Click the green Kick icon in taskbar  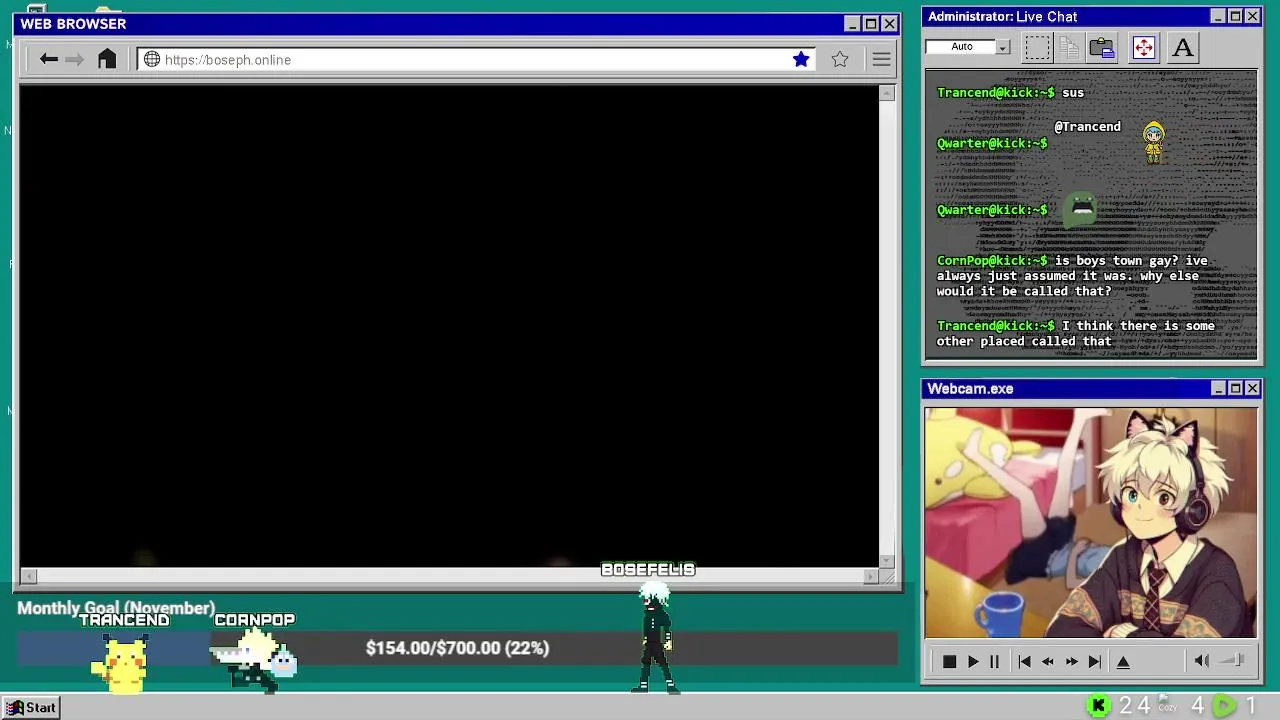[1099, 706]
